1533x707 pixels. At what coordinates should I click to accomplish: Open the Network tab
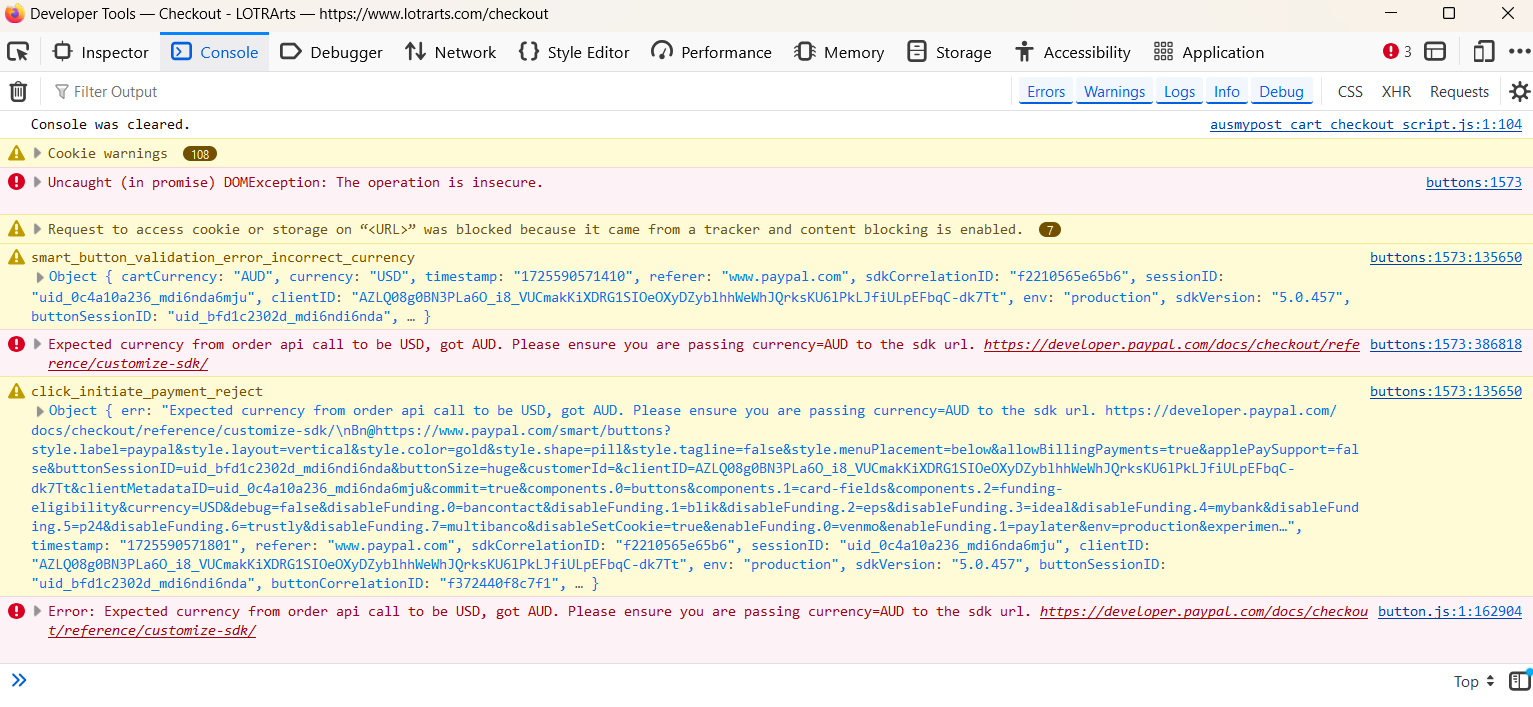coord(450,52)
